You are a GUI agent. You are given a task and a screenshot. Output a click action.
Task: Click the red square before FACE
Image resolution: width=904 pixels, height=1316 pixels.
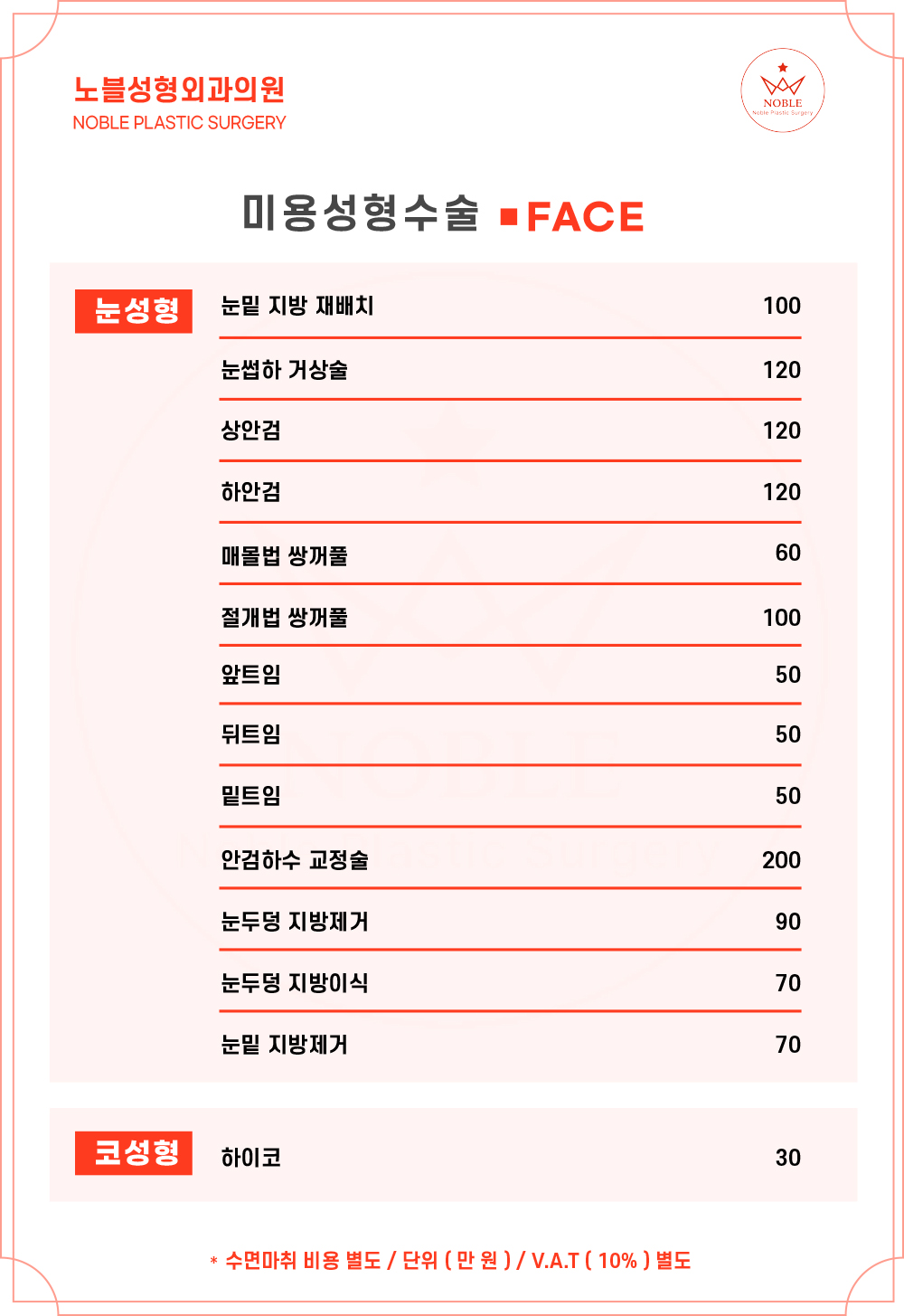click(x=509, y=217)
